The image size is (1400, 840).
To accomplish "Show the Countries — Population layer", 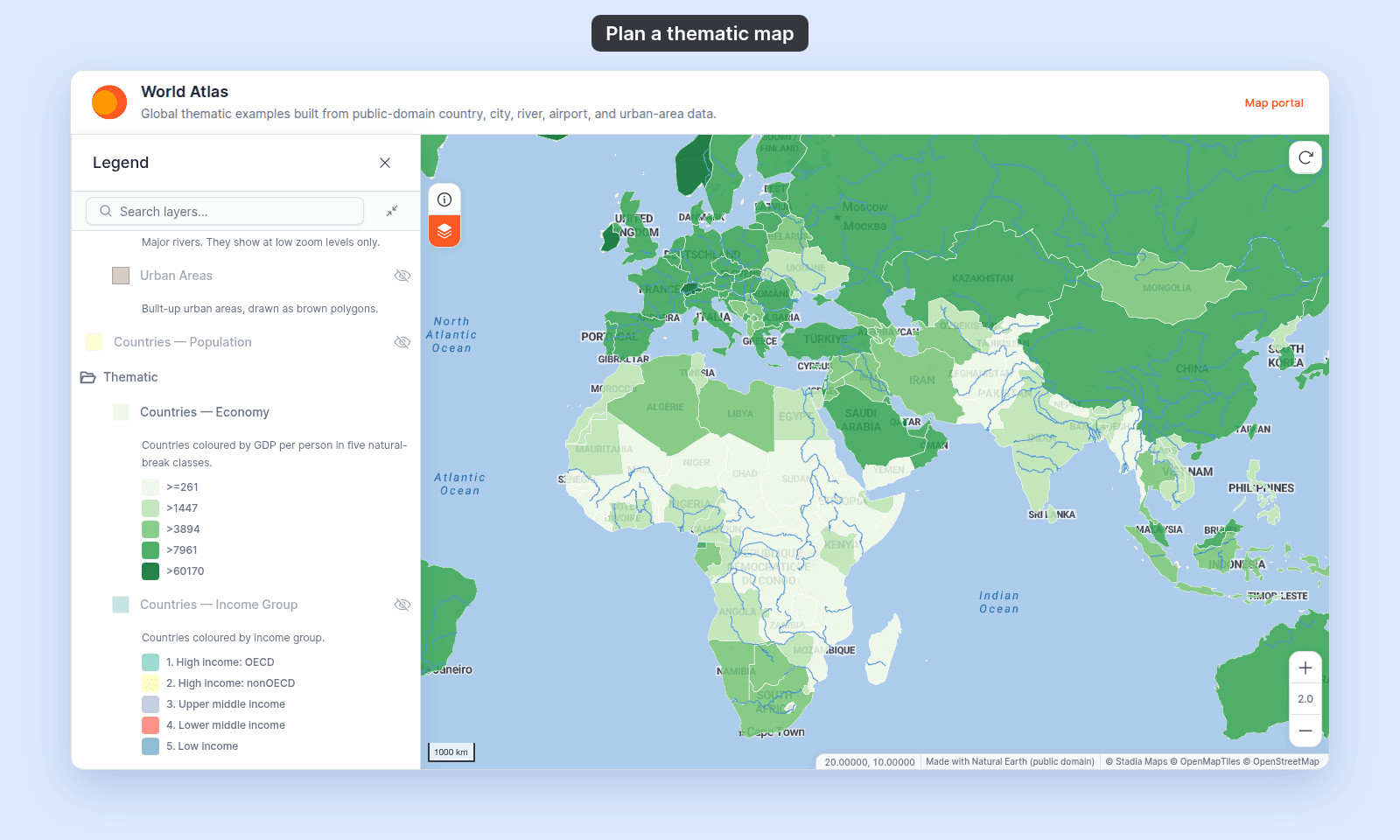I will (x=402, y=342).
